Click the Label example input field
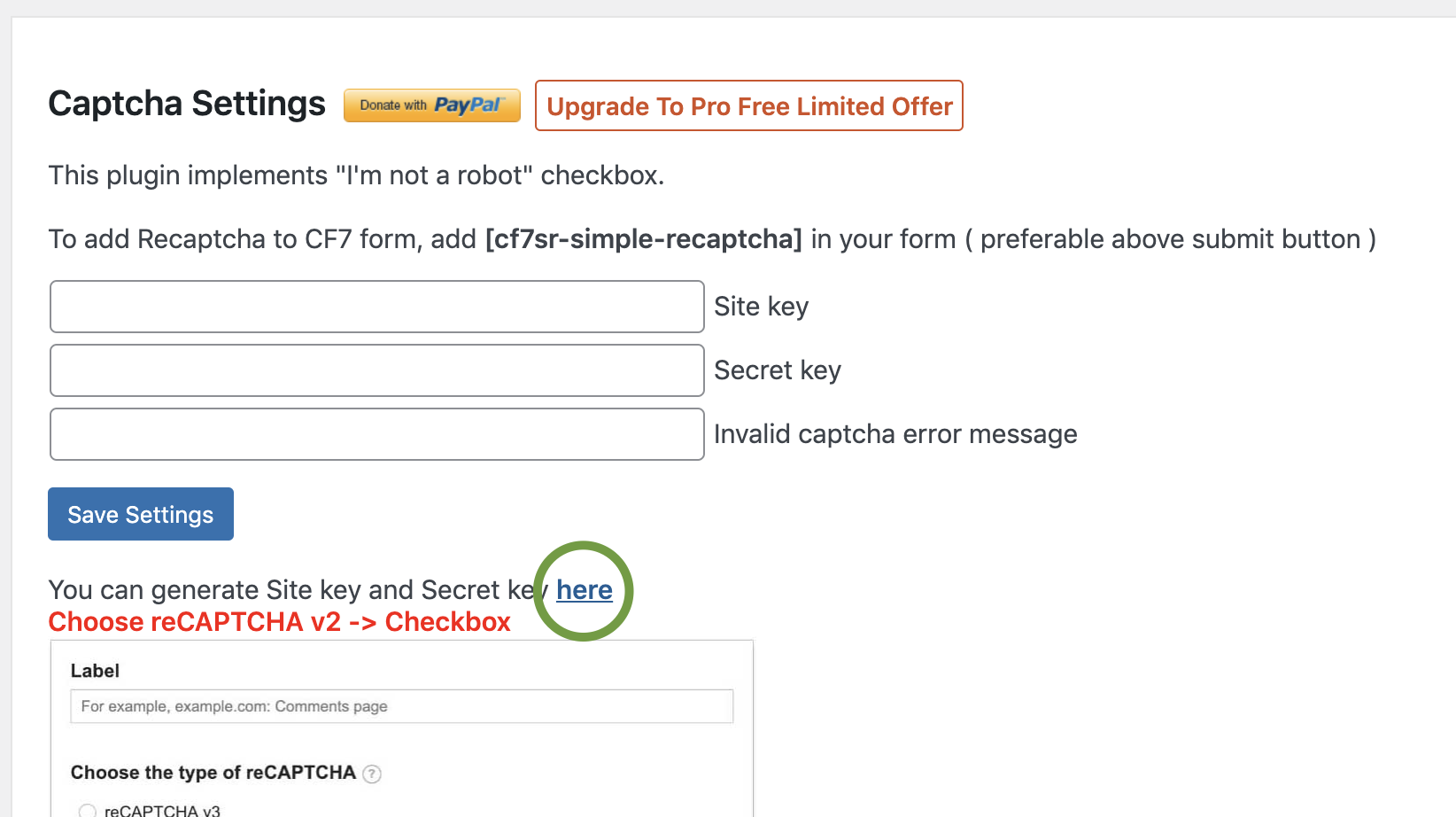Viewport: 1456px width, 817px height. click(x=402, y=706)
